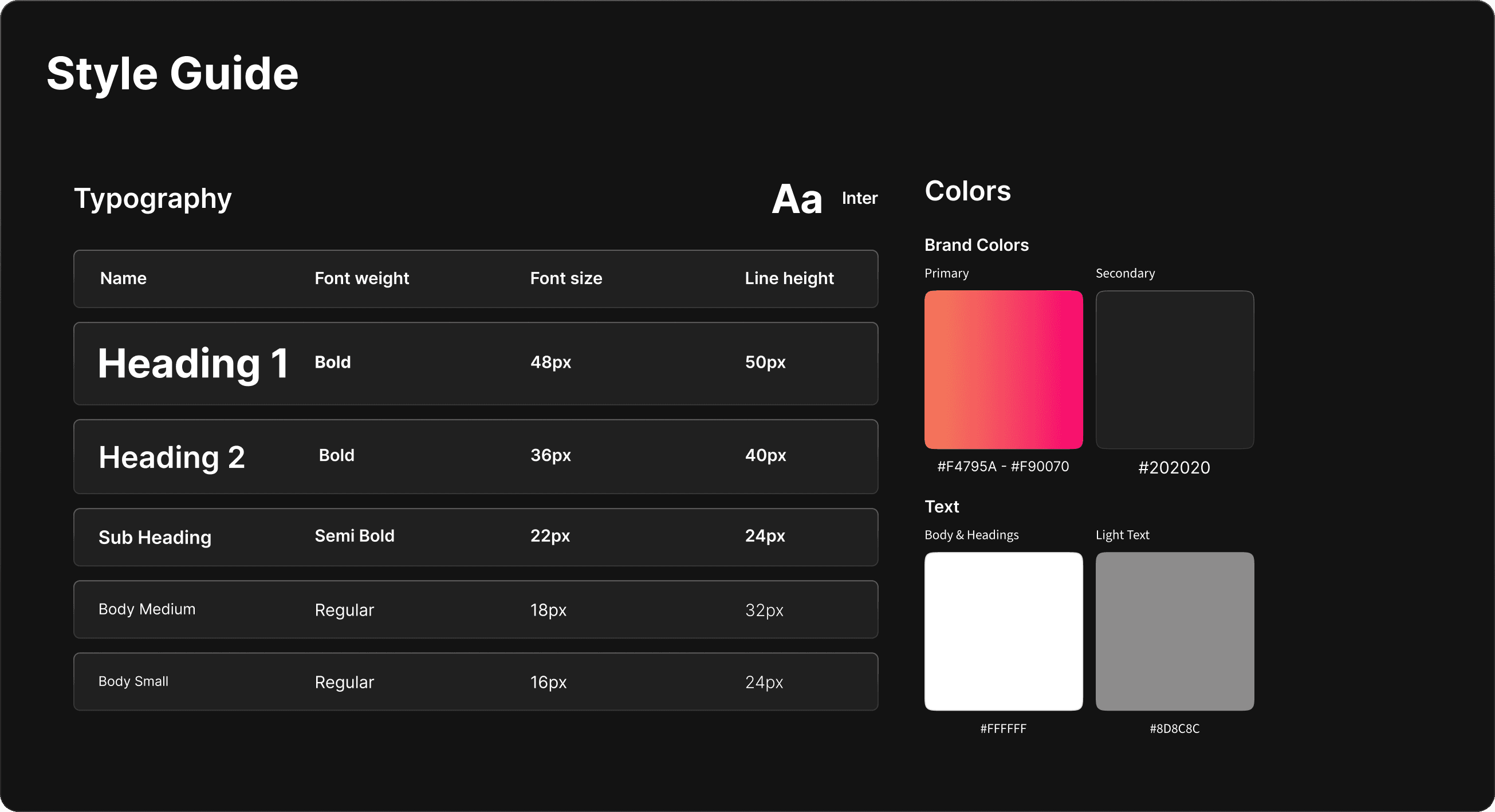Click the Brand Colors section heading
Image resolution: width=1495 pixels, height=812 pixels.
pos(976,245)
